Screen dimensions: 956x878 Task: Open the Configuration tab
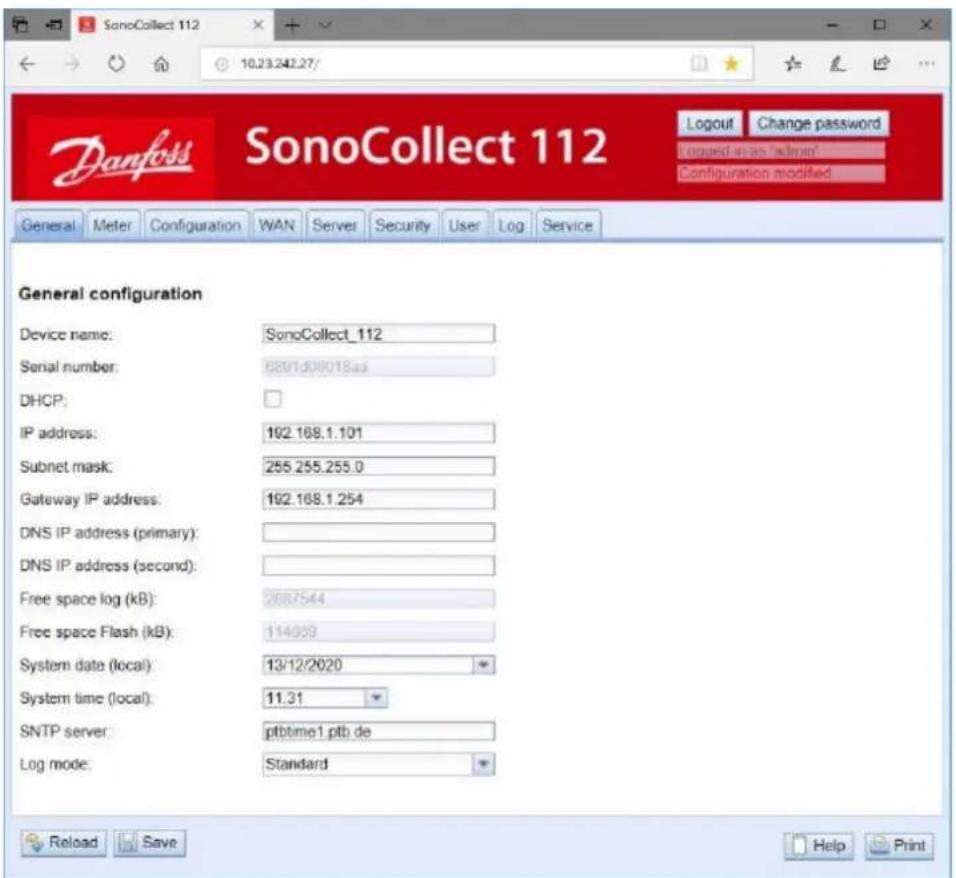(x=196, y=226)
